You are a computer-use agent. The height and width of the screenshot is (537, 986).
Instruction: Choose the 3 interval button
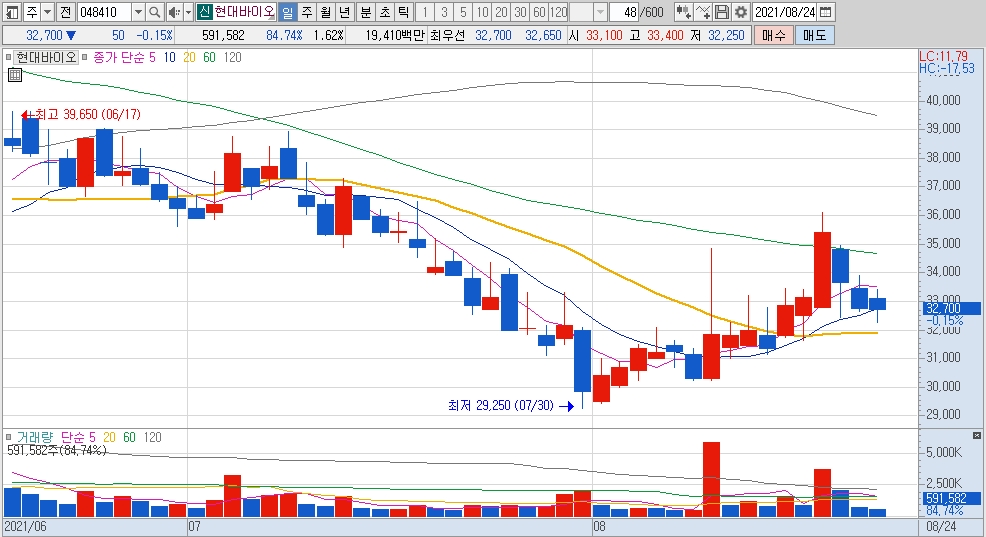tap(444, 12)
